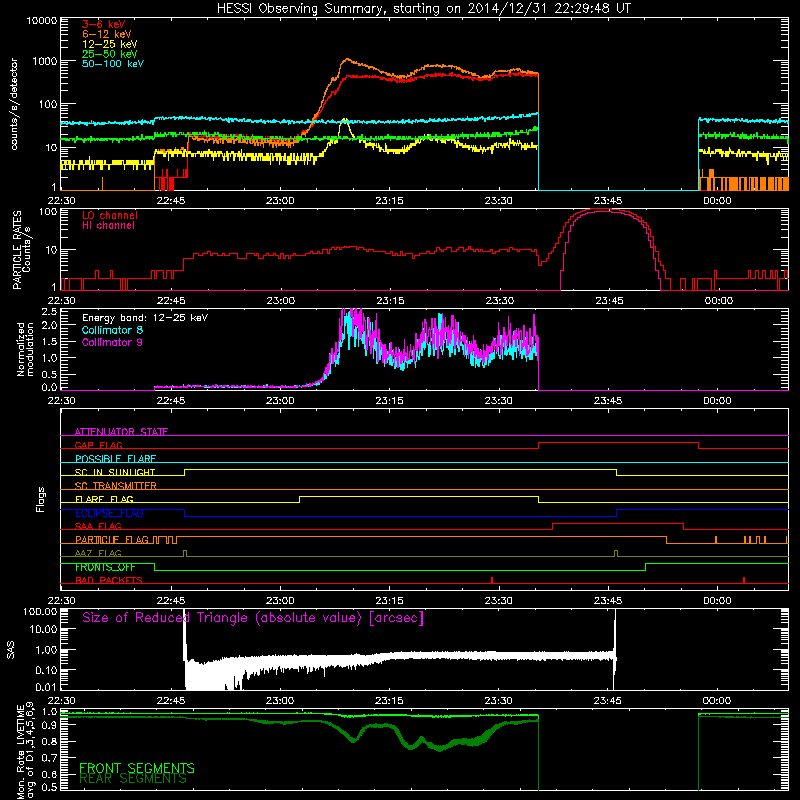This screenshot has width=800, height=800.
Task: Click the 22:45 tick under SAS plot
Action: coord(171,701)
